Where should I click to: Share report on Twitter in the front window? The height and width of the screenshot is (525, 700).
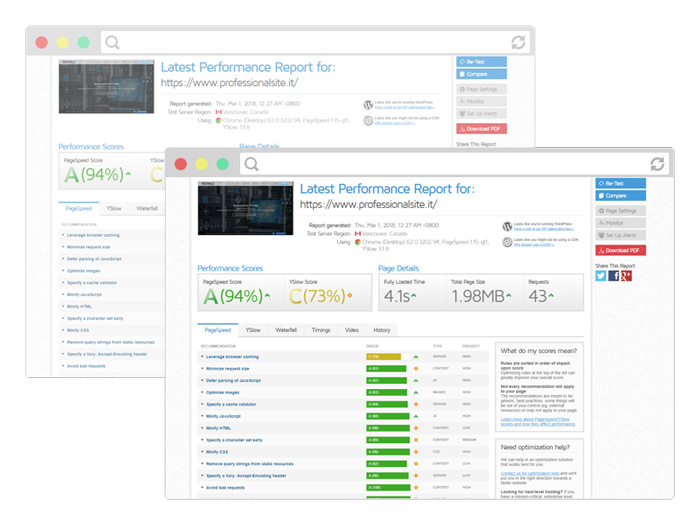pyautogui.click(x=601, y=275)
